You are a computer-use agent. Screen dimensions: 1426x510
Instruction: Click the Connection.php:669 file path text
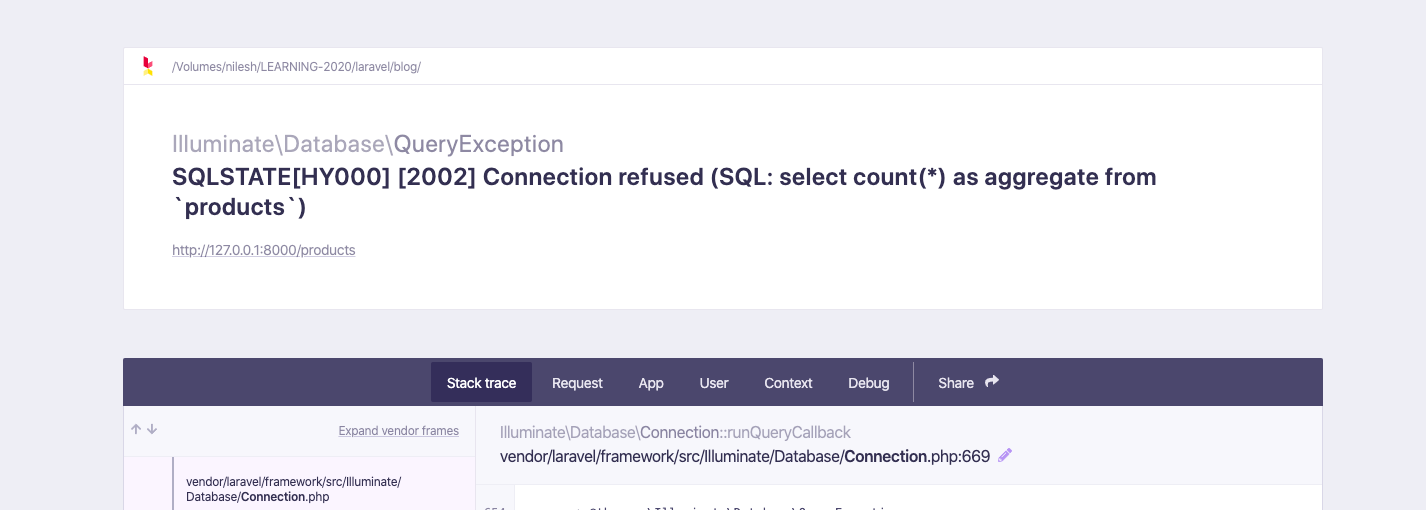[745, 457]
